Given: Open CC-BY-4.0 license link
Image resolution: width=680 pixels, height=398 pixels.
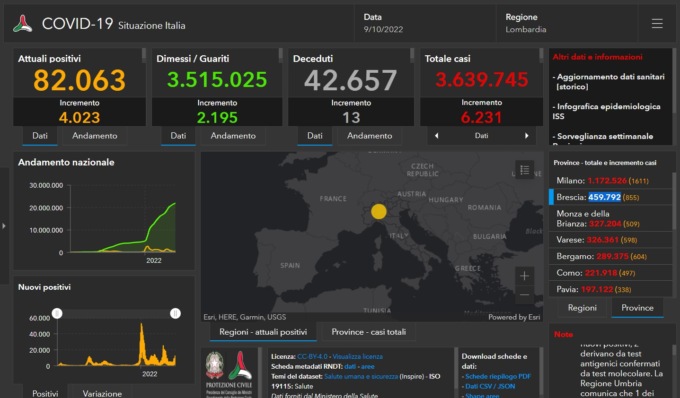Looking at the screenshot, I should [x=312, y=356].
